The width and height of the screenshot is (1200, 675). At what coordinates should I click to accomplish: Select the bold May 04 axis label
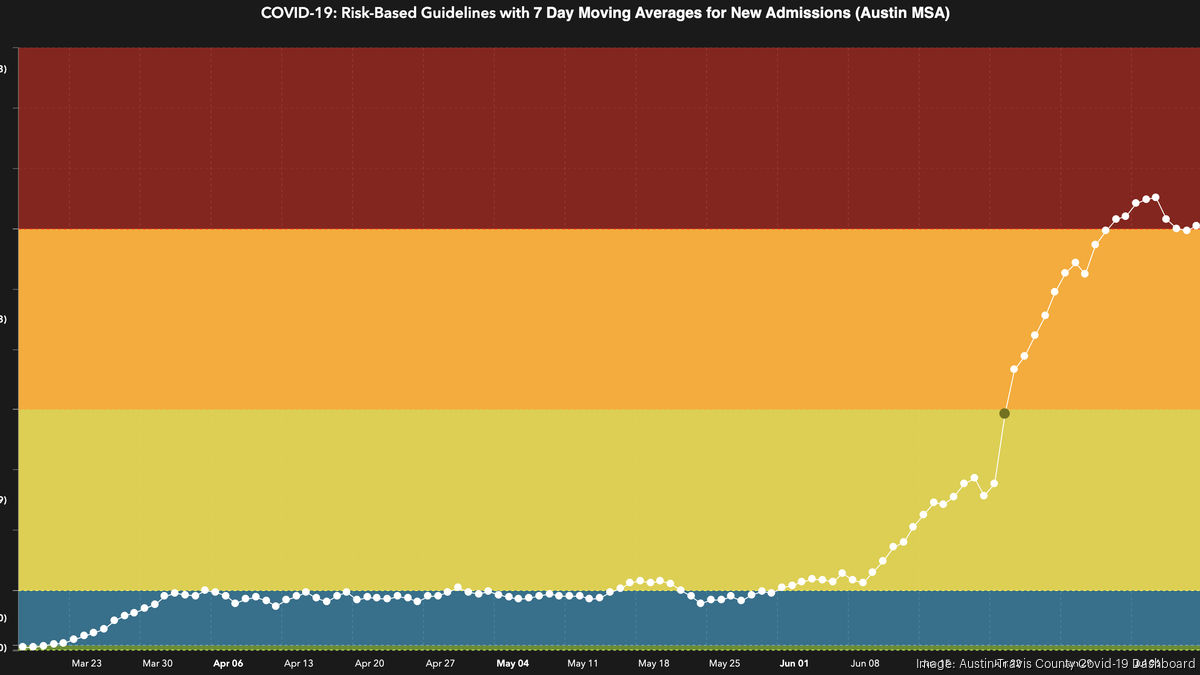click(512, 663)
